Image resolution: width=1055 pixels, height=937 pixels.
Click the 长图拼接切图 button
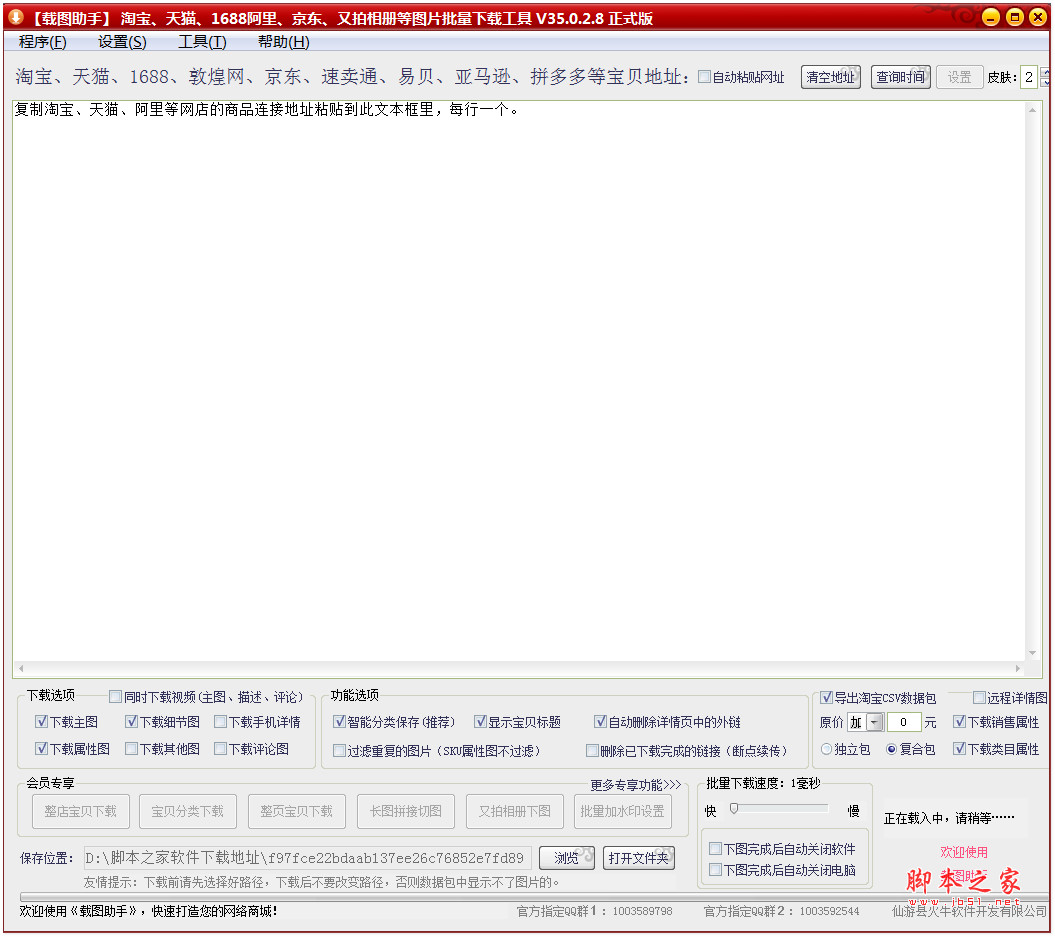405,811
